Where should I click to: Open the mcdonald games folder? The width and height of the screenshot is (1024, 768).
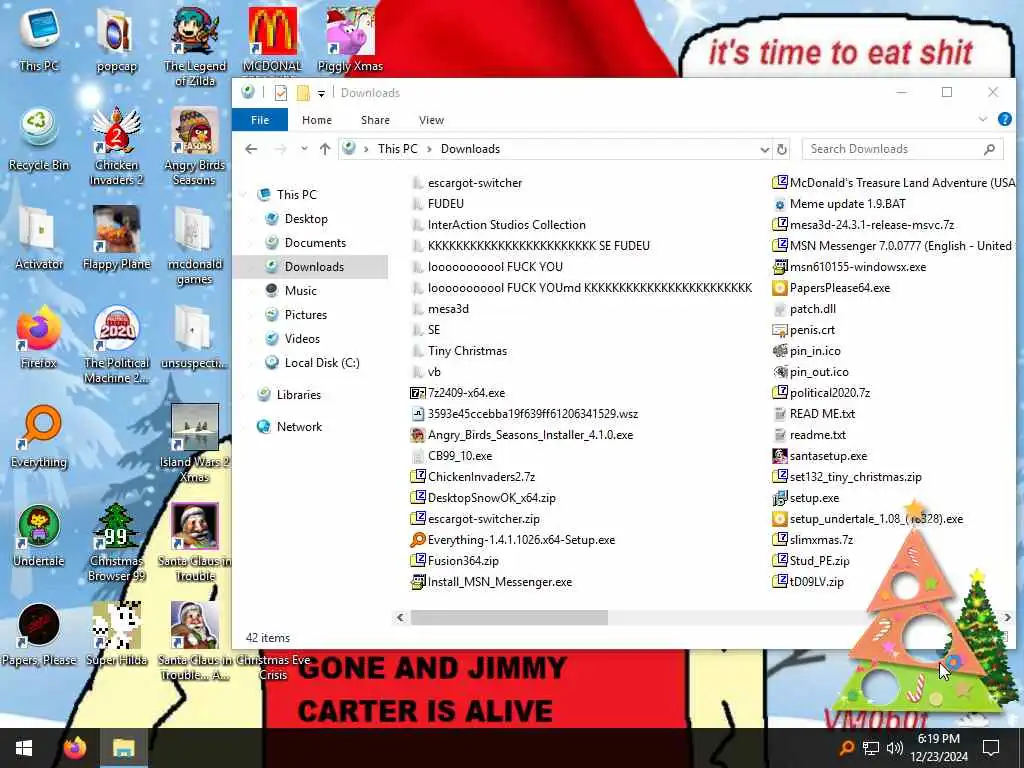click(x=195, y=244)
